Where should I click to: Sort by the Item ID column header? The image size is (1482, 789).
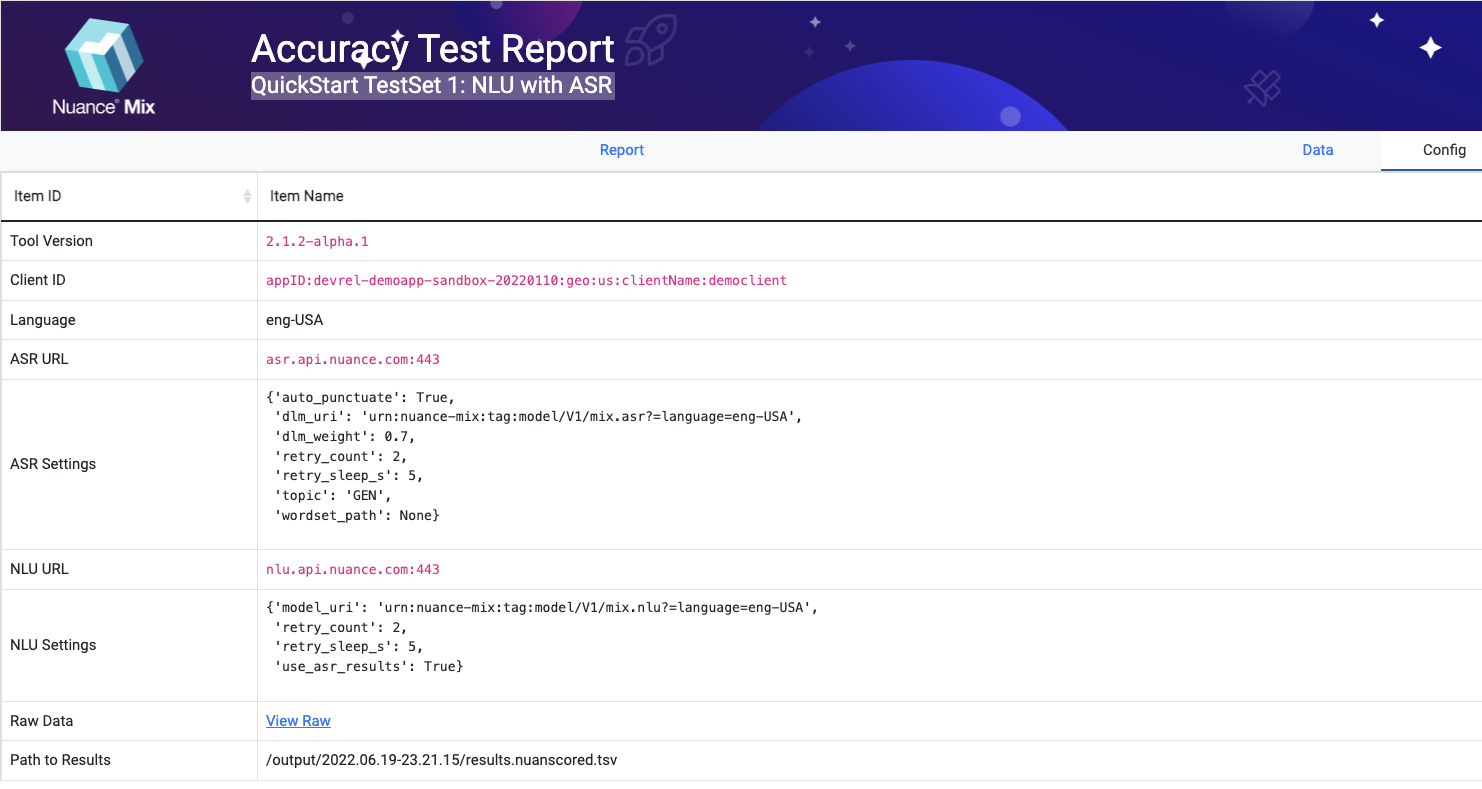tap(38, 196)
